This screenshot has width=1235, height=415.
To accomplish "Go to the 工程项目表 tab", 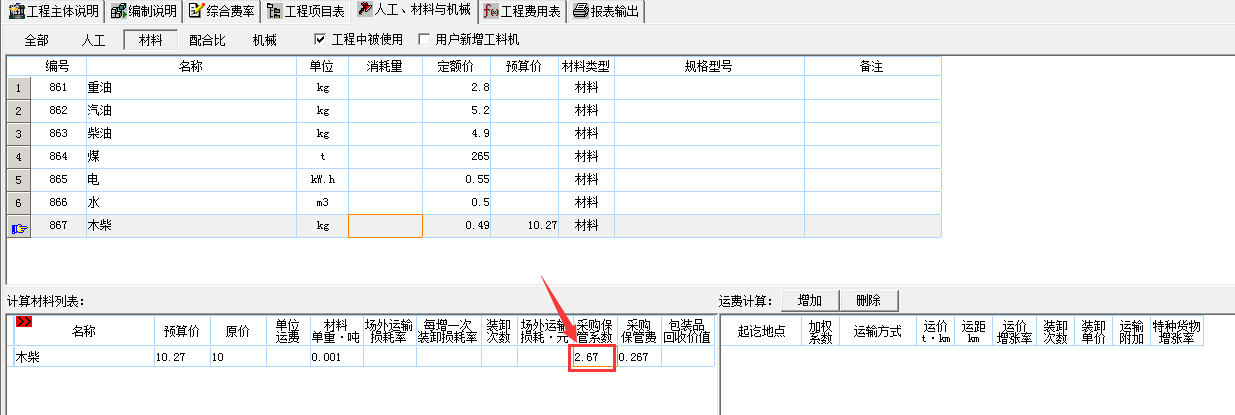I will [x=306, y=12].
